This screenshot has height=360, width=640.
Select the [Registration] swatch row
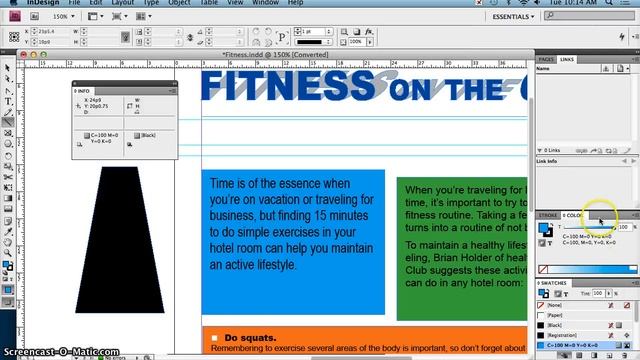tap(584, 336)
